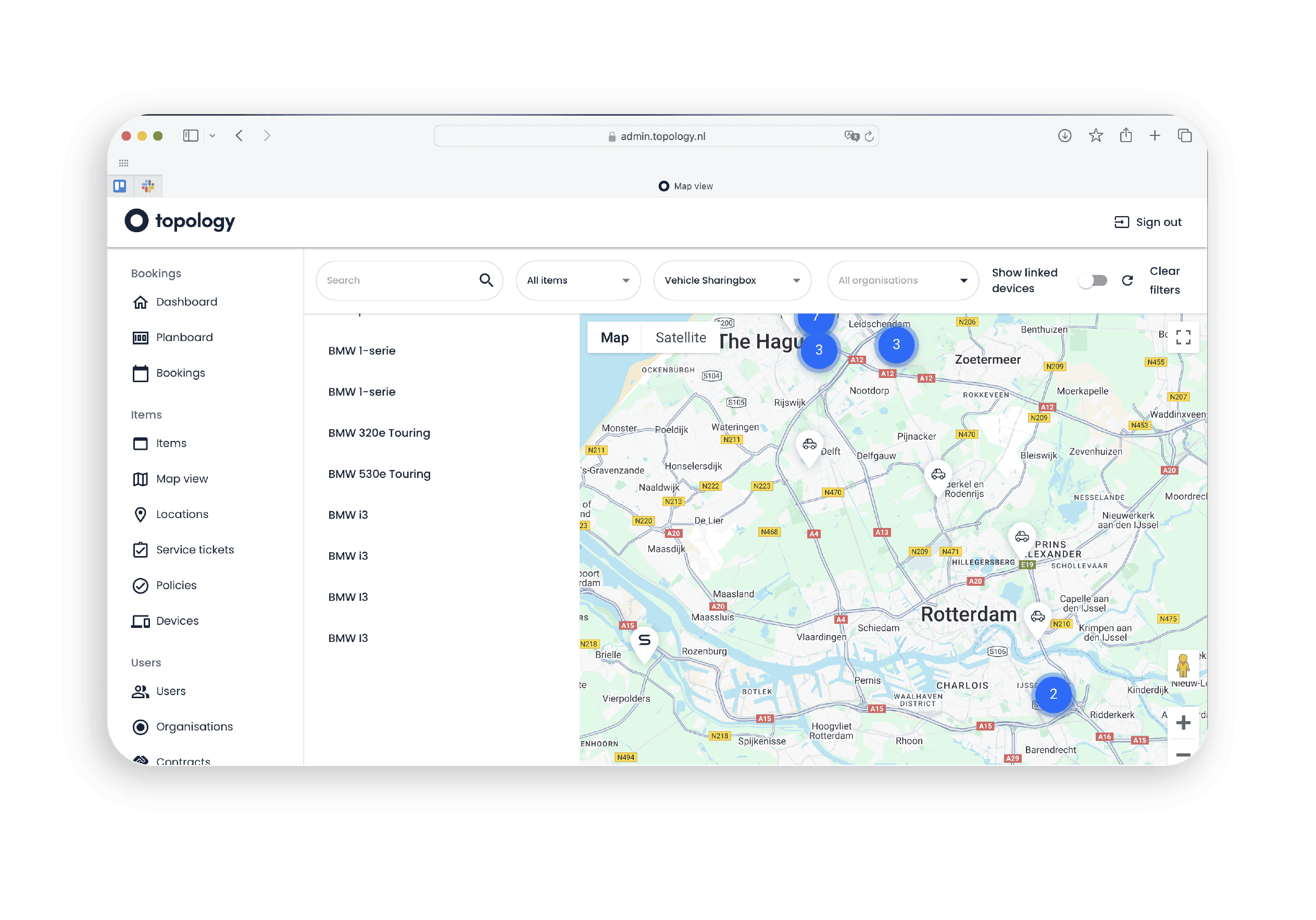Click Clear filters
This screenshot has width=1316, height=920.
1164,280
